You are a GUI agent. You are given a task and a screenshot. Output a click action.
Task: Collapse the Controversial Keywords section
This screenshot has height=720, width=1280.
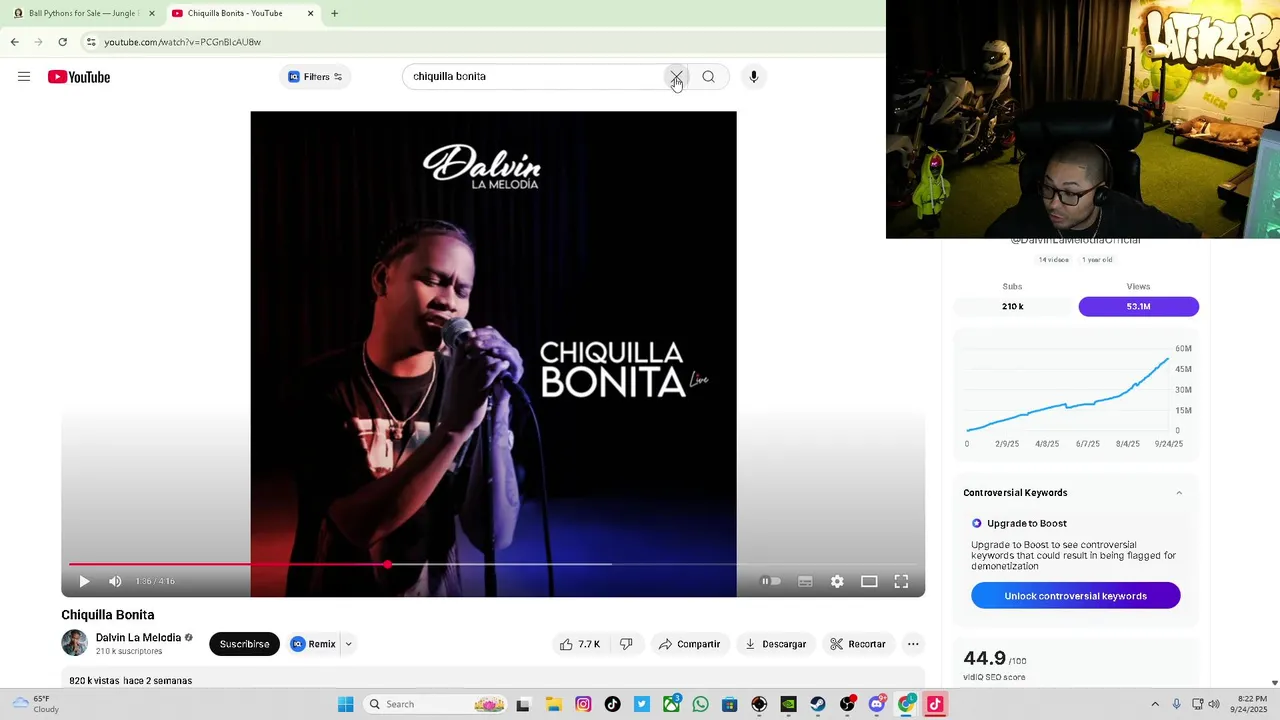point(1179,493)
